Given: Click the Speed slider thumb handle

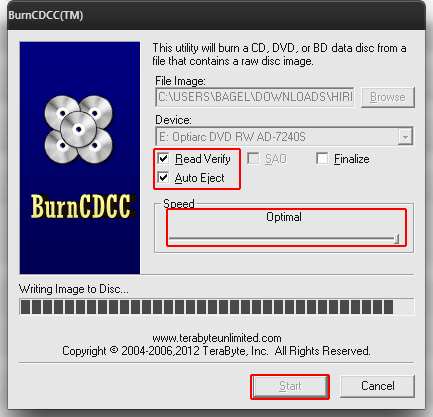Looking at the screenshot, I should tap(396, 239).
